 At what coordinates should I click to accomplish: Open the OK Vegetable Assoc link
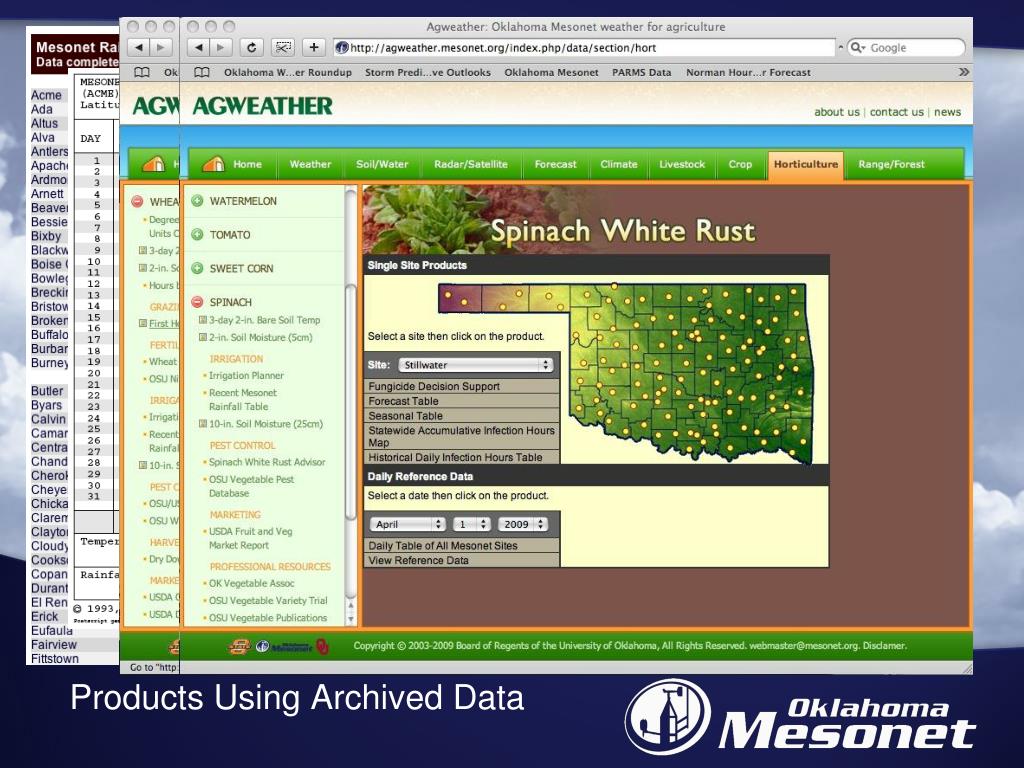click(x=251, y=583)
